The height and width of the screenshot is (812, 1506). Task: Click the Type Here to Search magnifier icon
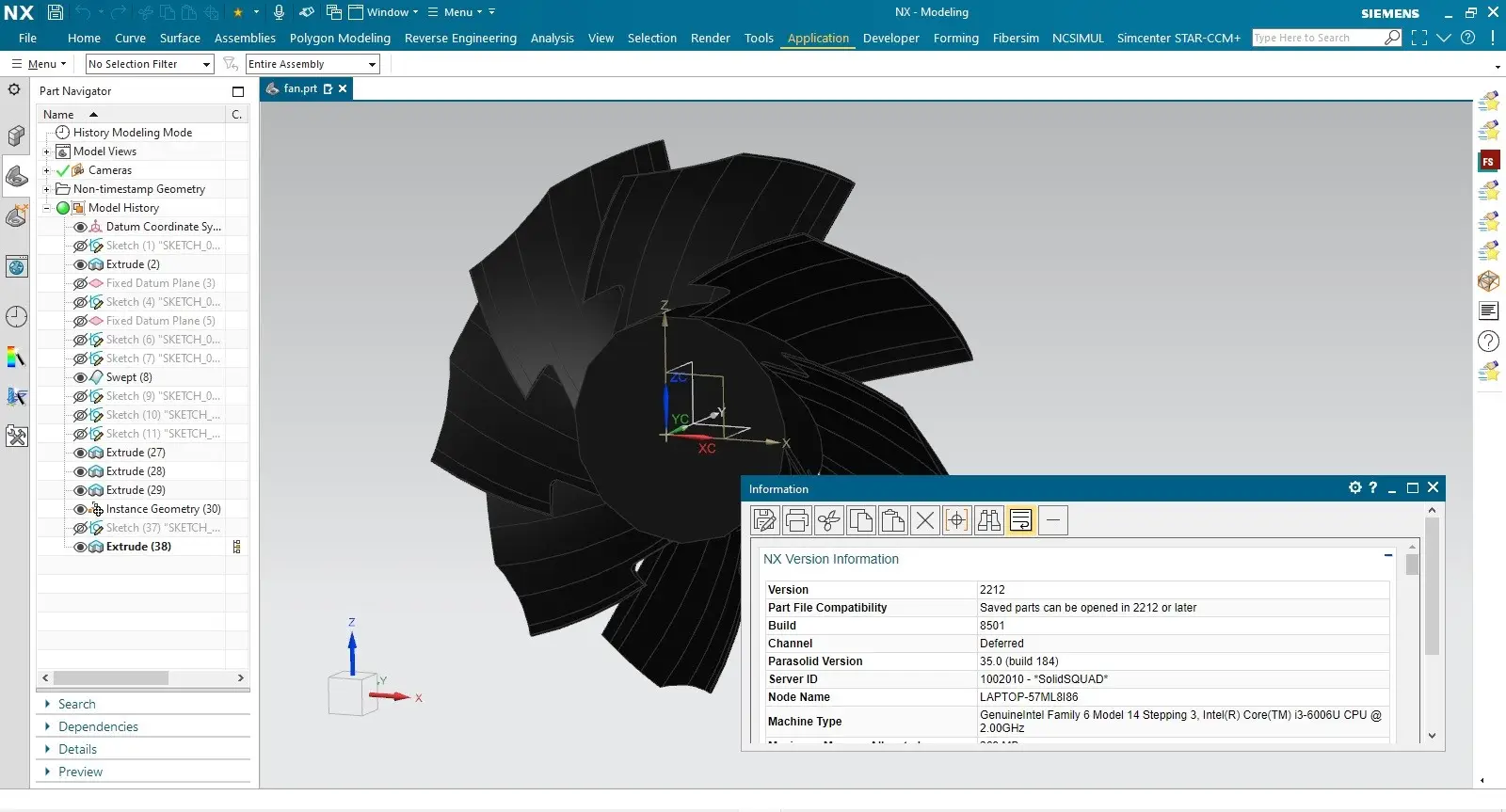pos(1393,38)
